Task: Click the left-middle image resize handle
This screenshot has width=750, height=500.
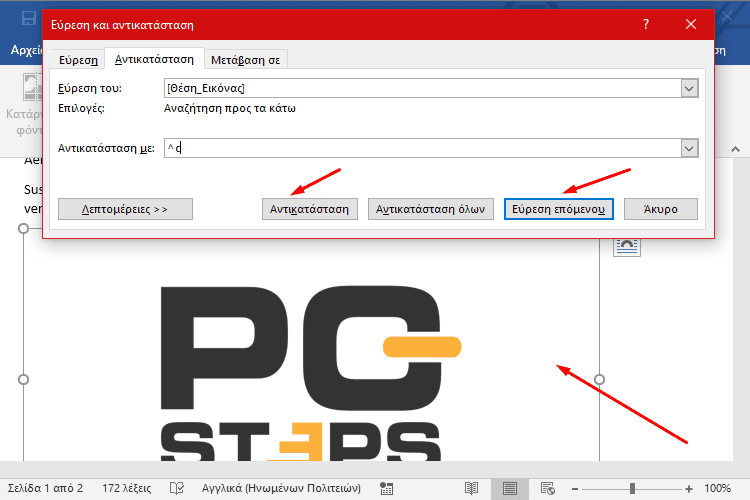Action: pyautogui.click(x=23, y=379)
